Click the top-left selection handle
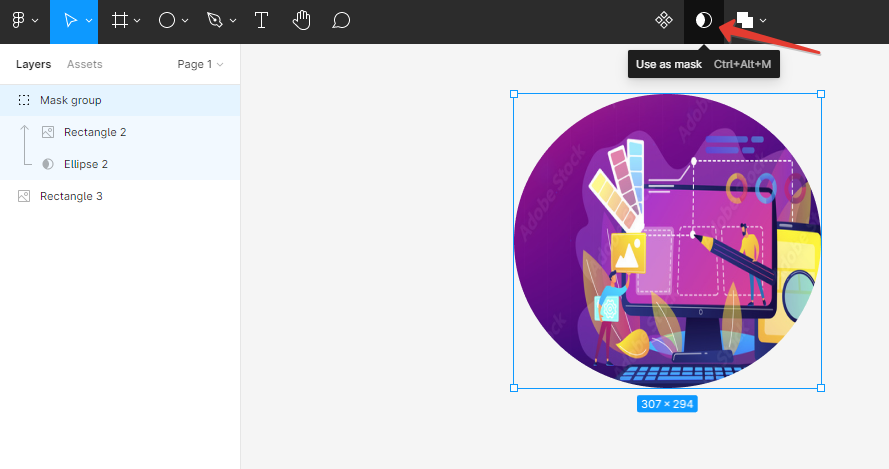The image size is (889, 469). pyautogui.click(x=514, y=94)
